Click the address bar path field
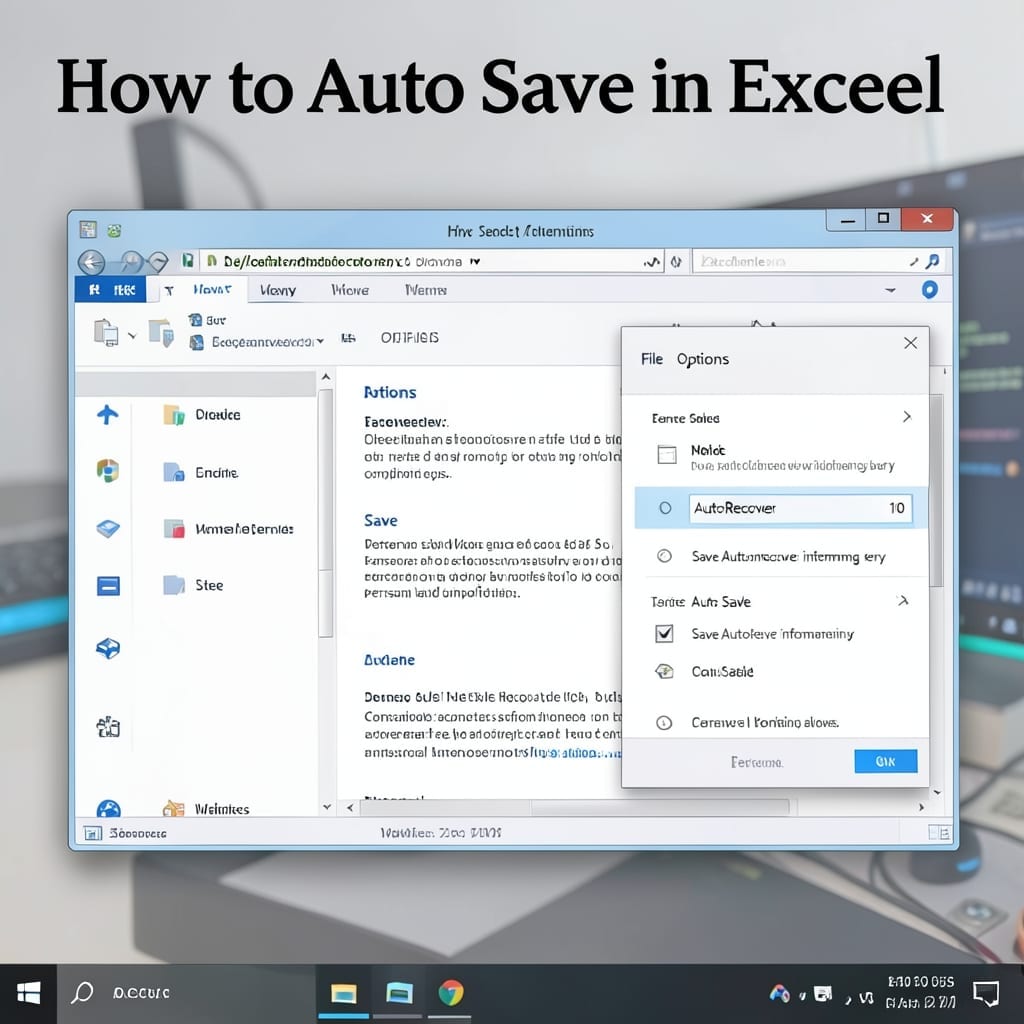The width and height of the screenshot is (1024, 1024). tap(431, 261)
